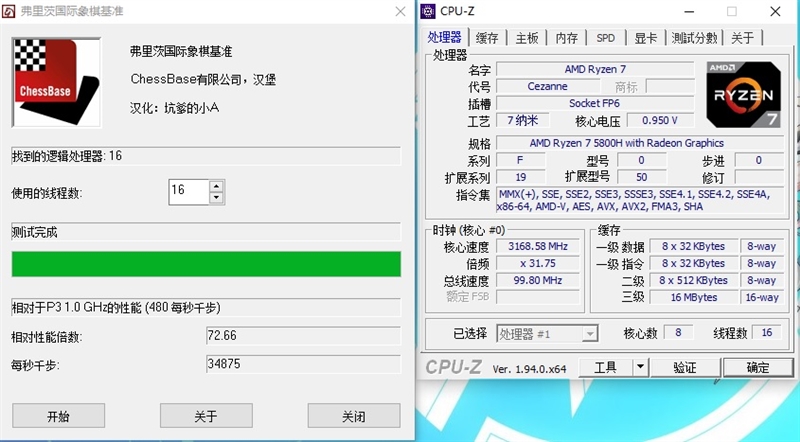Click the AMD Ryzen 7 logo
The height and width of the screenshot is (442, 800).
pyautogui.click(x=744, y=95)
